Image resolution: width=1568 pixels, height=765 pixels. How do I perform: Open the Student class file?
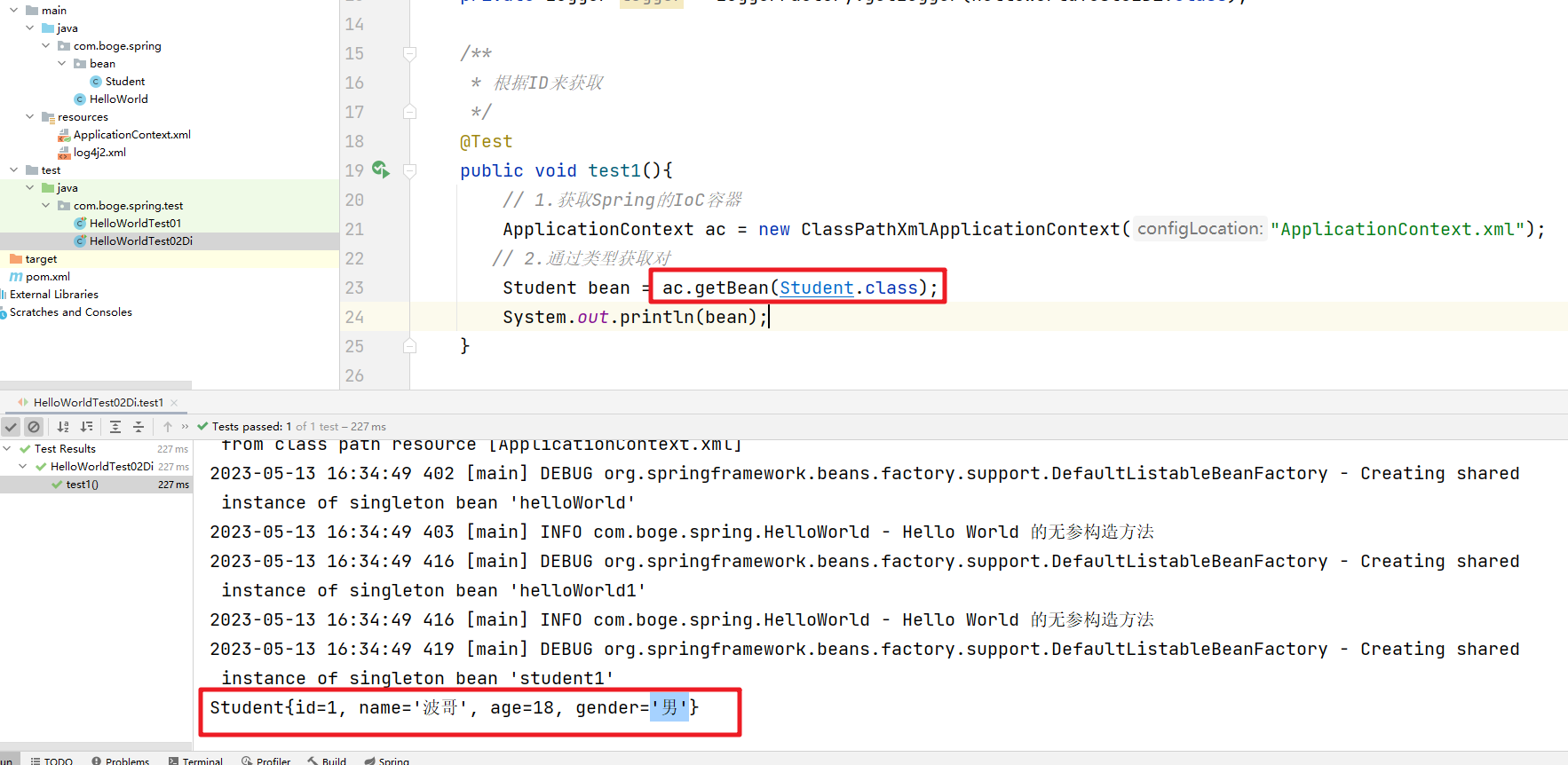tap(124, 82)
